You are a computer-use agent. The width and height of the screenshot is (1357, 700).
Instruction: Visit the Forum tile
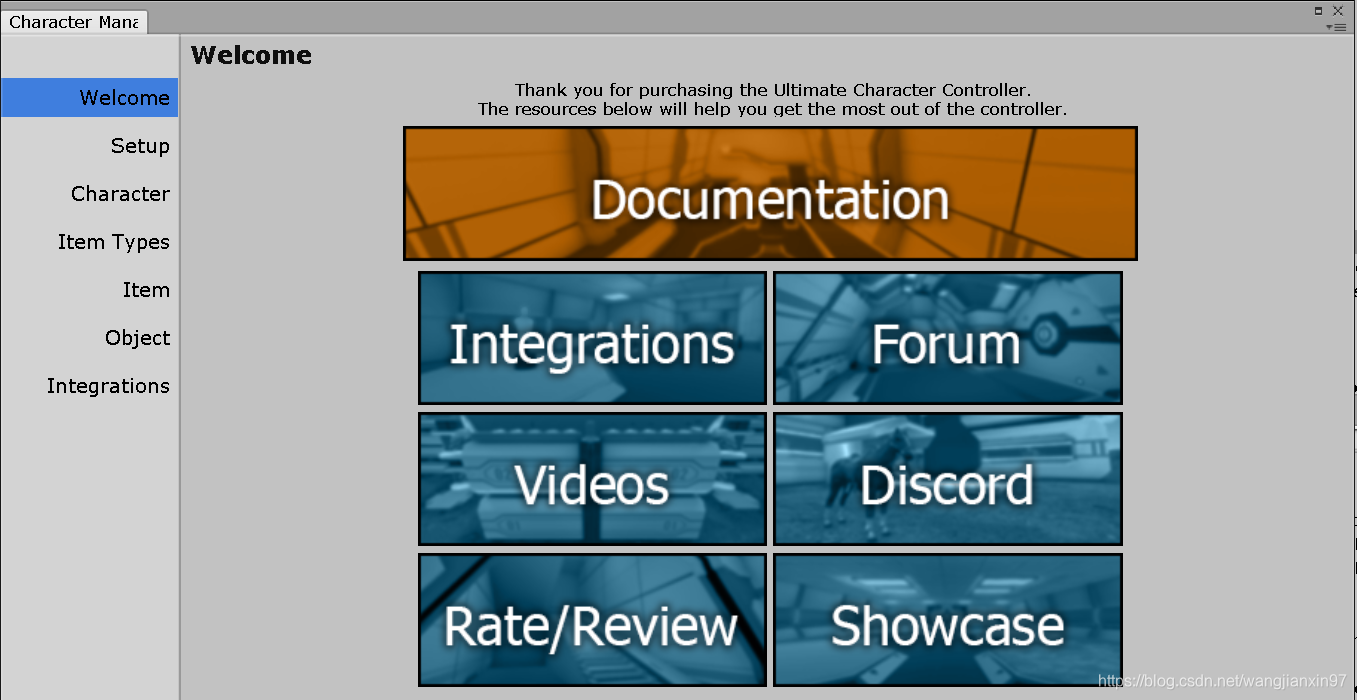(x=948, y=338)
